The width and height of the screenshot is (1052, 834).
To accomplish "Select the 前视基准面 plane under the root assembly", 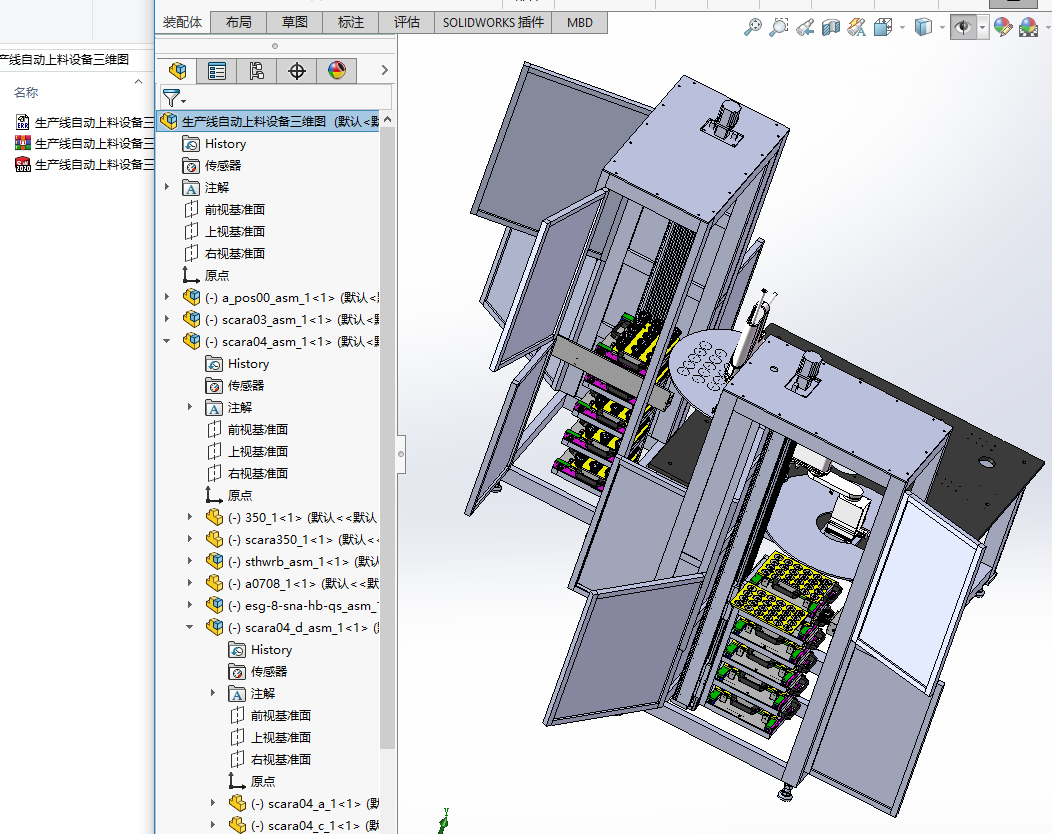I will (234, 209).
